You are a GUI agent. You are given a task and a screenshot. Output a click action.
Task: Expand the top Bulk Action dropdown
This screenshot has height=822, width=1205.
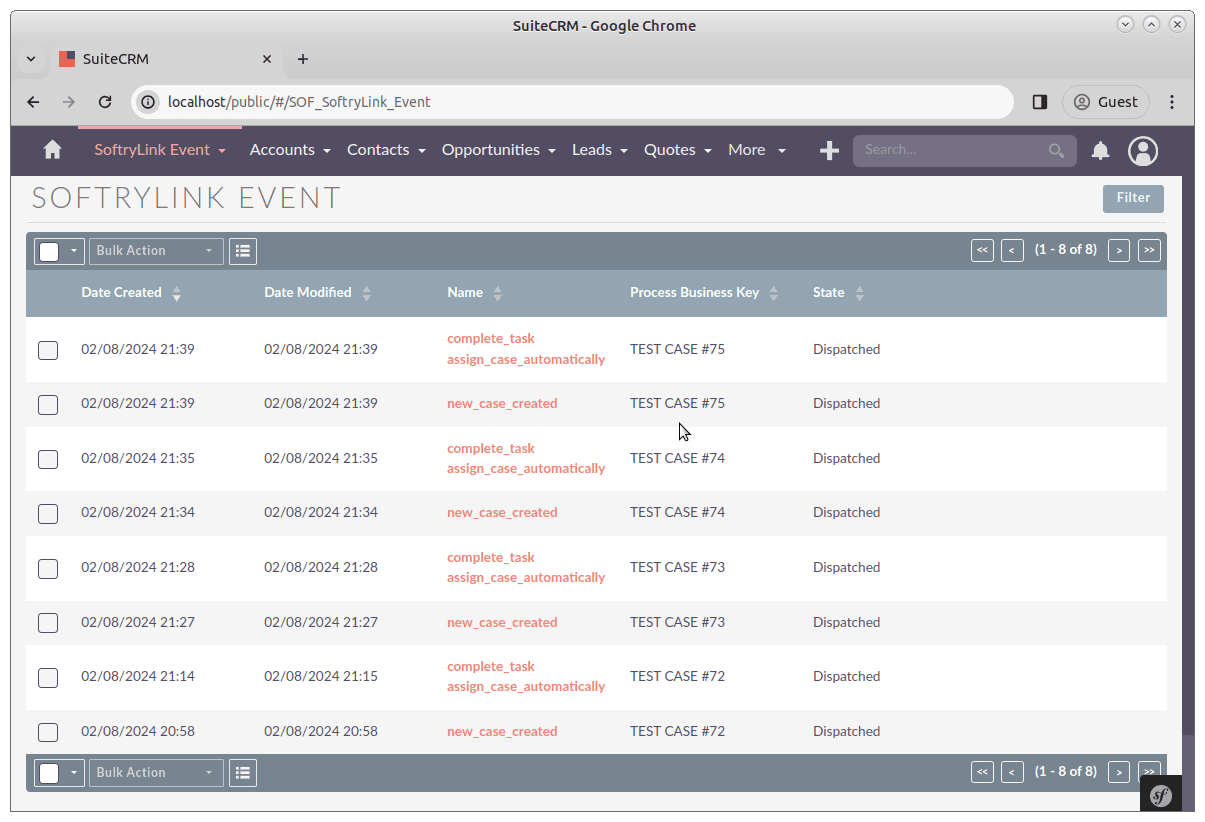click(156, 251)
